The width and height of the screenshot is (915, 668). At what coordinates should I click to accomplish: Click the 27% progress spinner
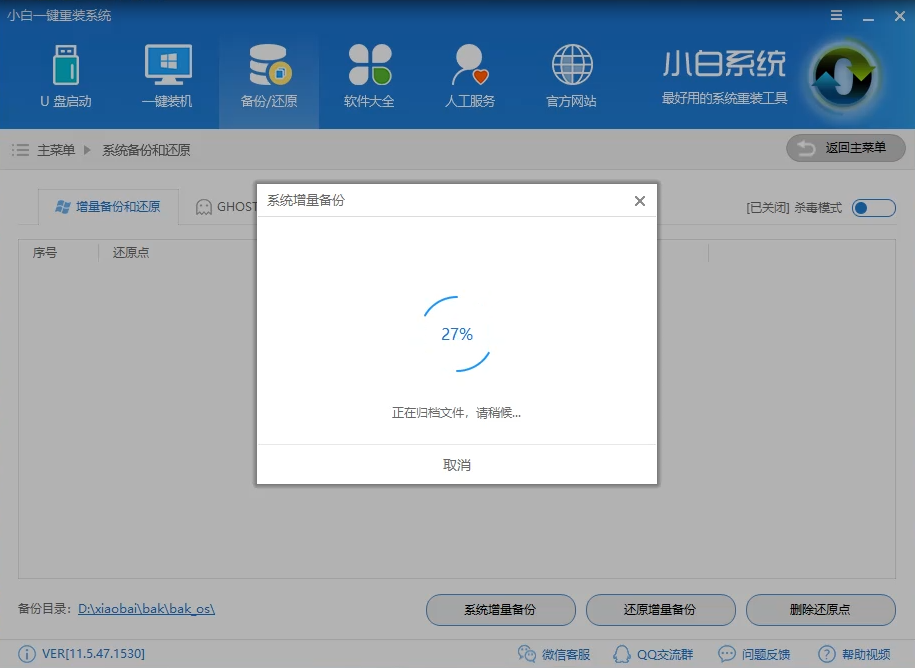tap(456, 333)
